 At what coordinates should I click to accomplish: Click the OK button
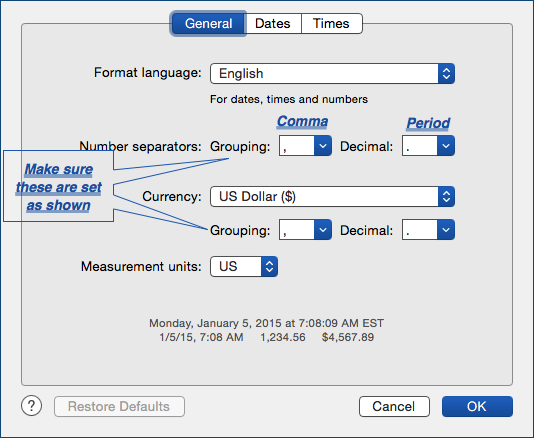477,406
